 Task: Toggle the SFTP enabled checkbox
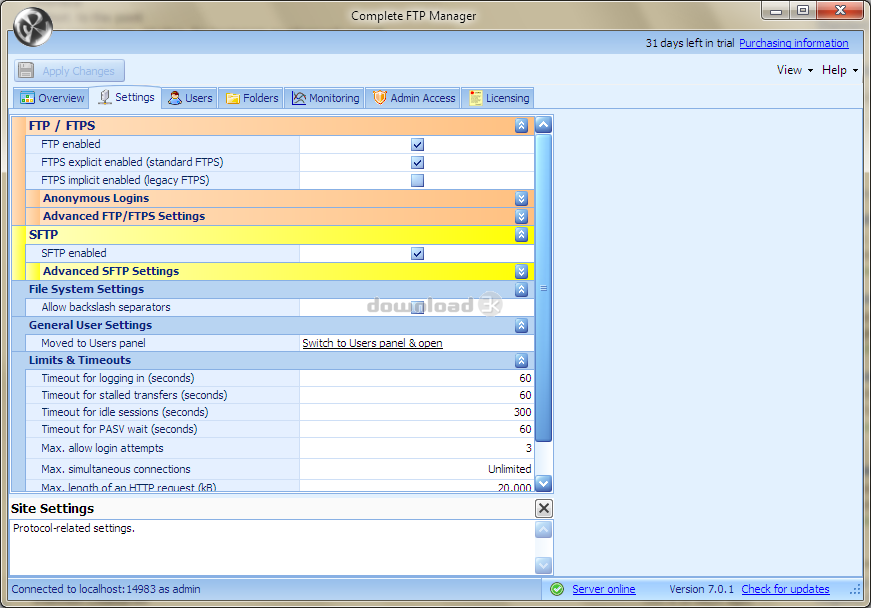pyautogui.click(x=417, y=254)
